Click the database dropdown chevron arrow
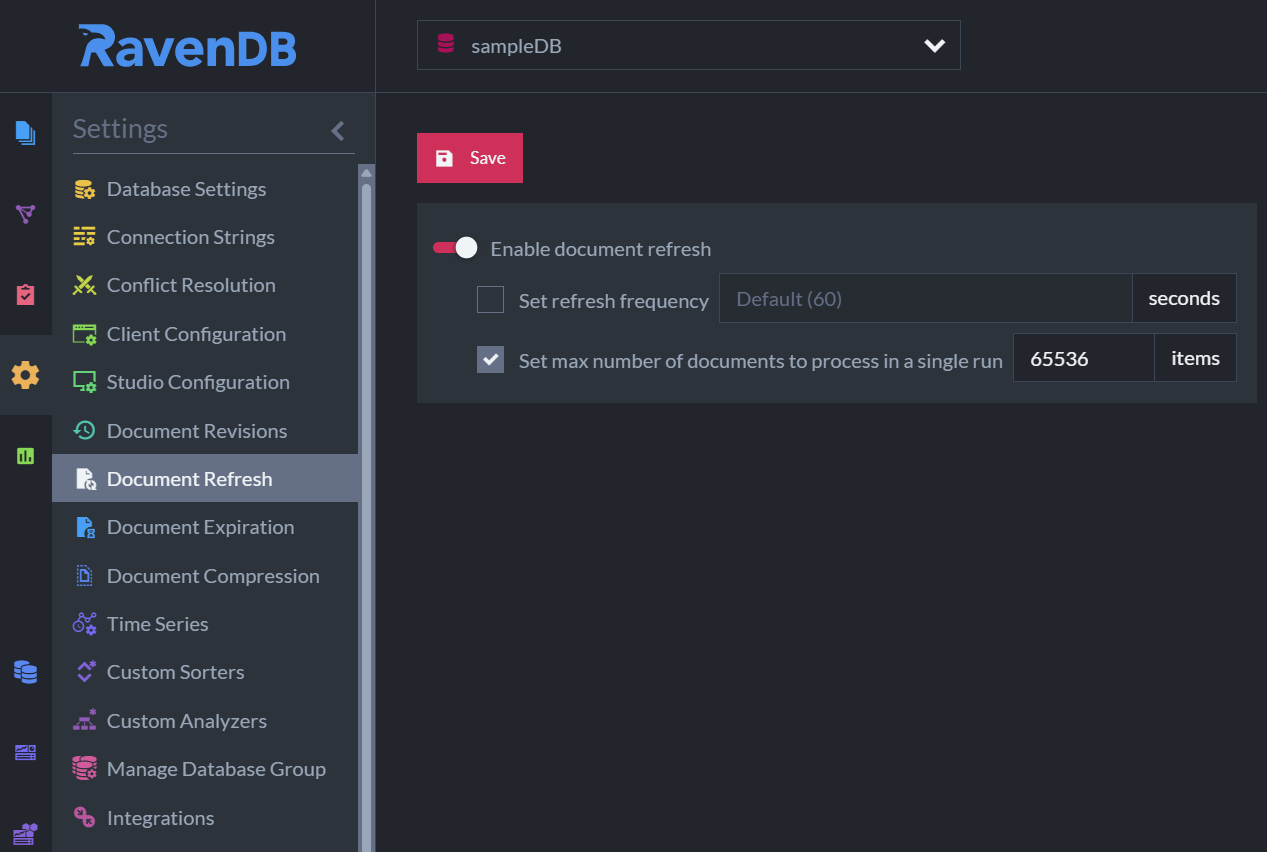This screenshot has height=852, width=1267. pos(935,46)
